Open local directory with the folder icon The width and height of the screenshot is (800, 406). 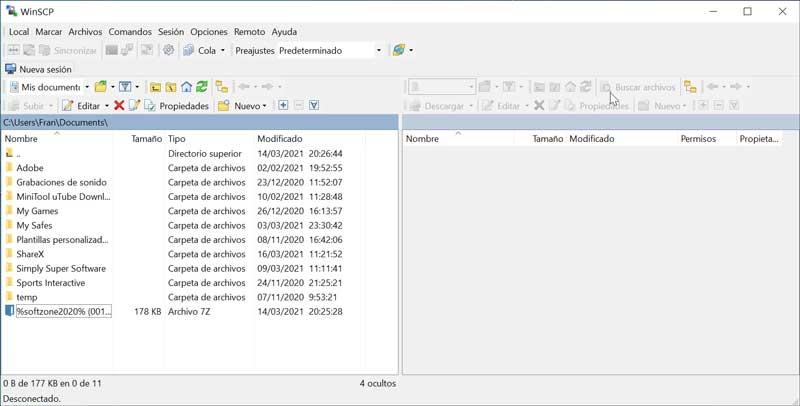tap(101, 87)
